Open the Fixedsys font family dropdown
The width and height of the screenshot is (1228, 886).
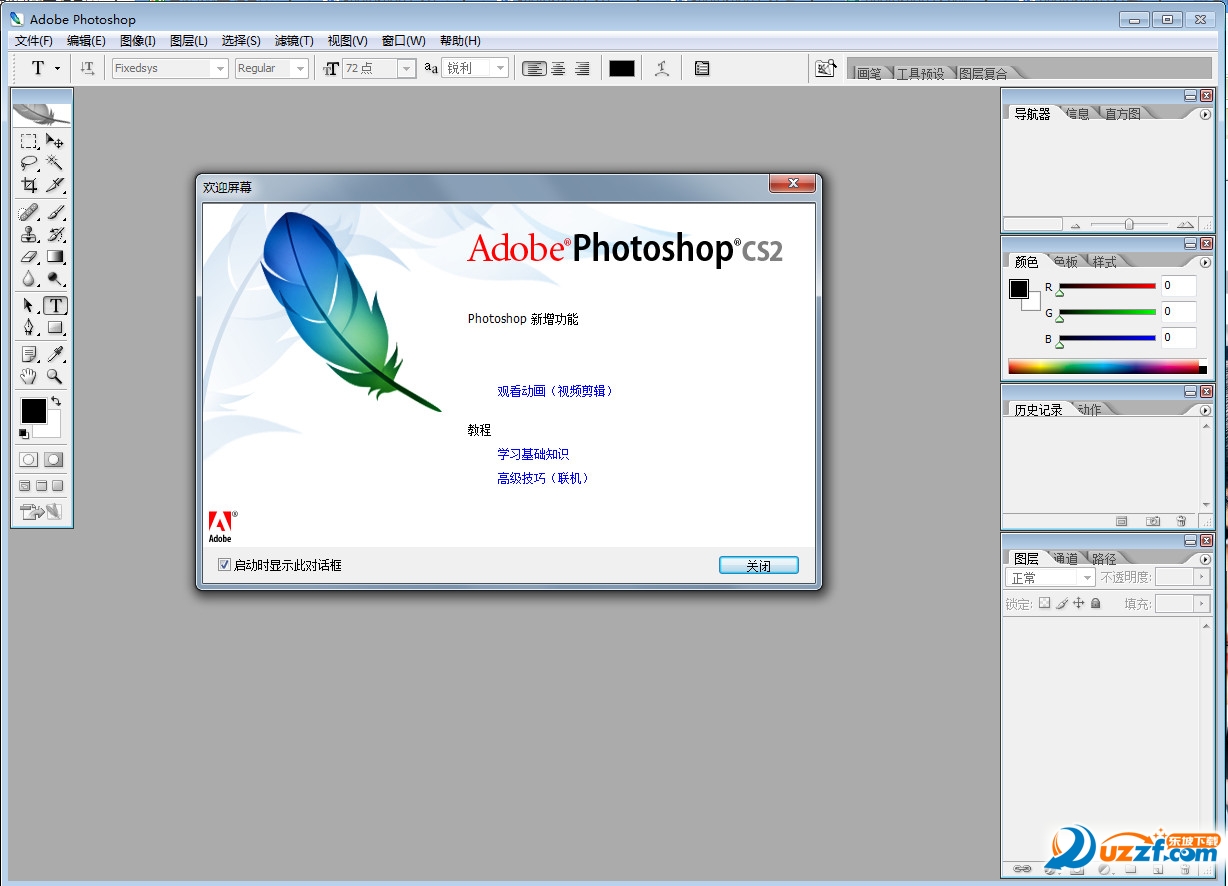pos(220,68)
